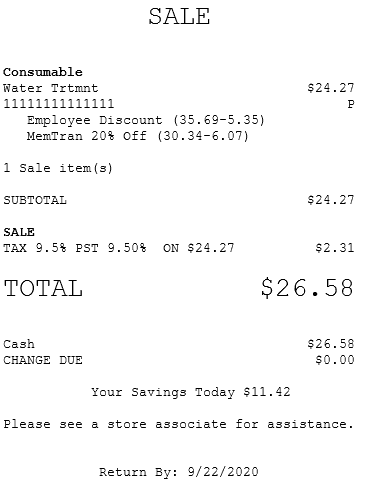Click the SUBTOTAL label
The image size is (366, 488).
coord(35,200)
